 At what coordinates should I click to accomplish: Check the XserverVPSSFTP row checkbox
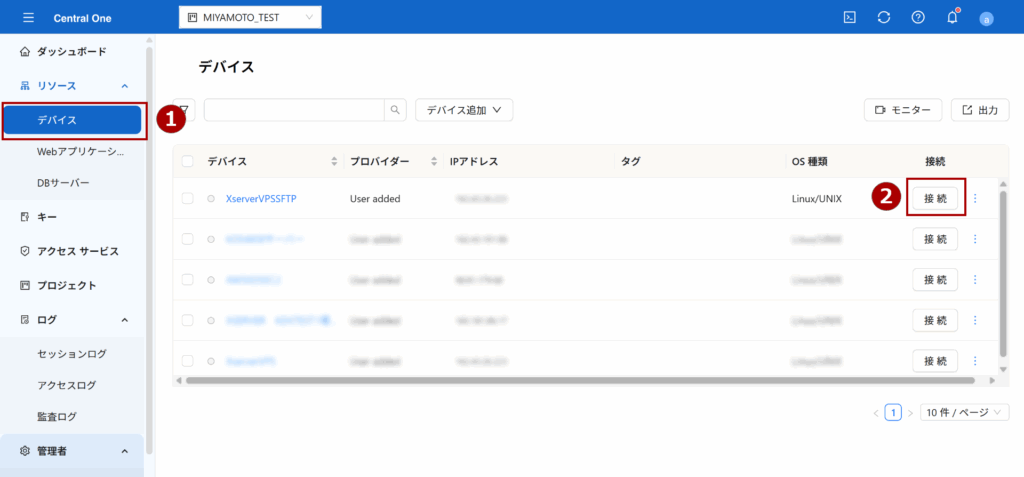[x=188, y=199]
